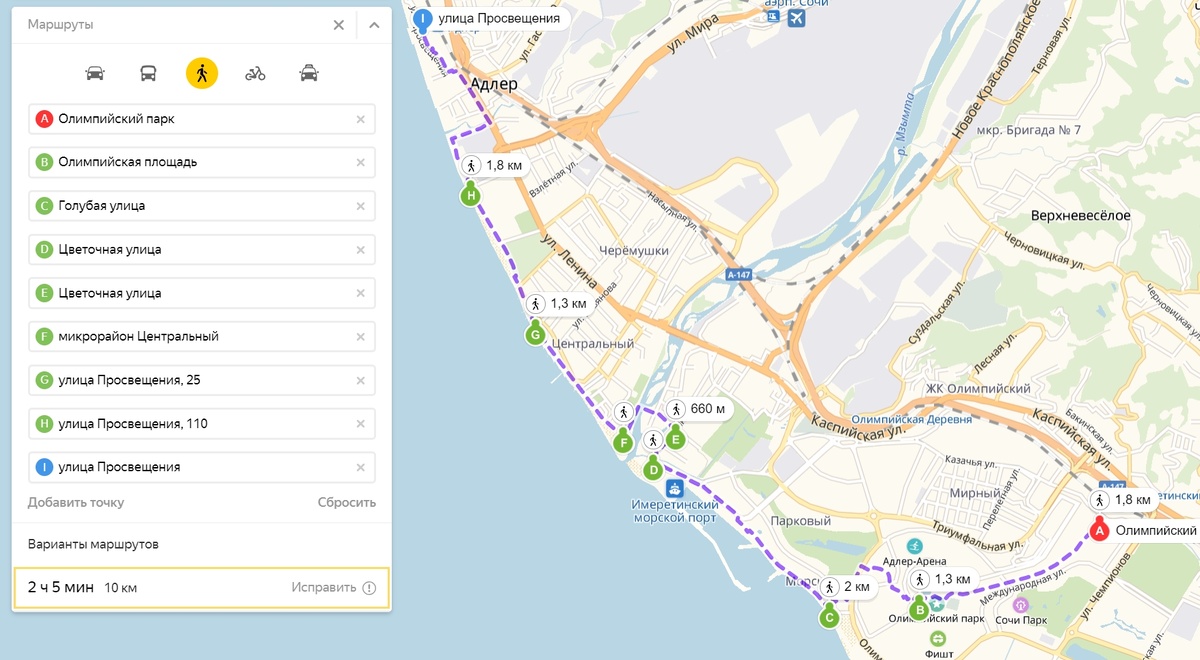Click Исправить link in route summary
Image resolution: width=1200 pixels, height=660 pixels.
(x=324, y=588)
